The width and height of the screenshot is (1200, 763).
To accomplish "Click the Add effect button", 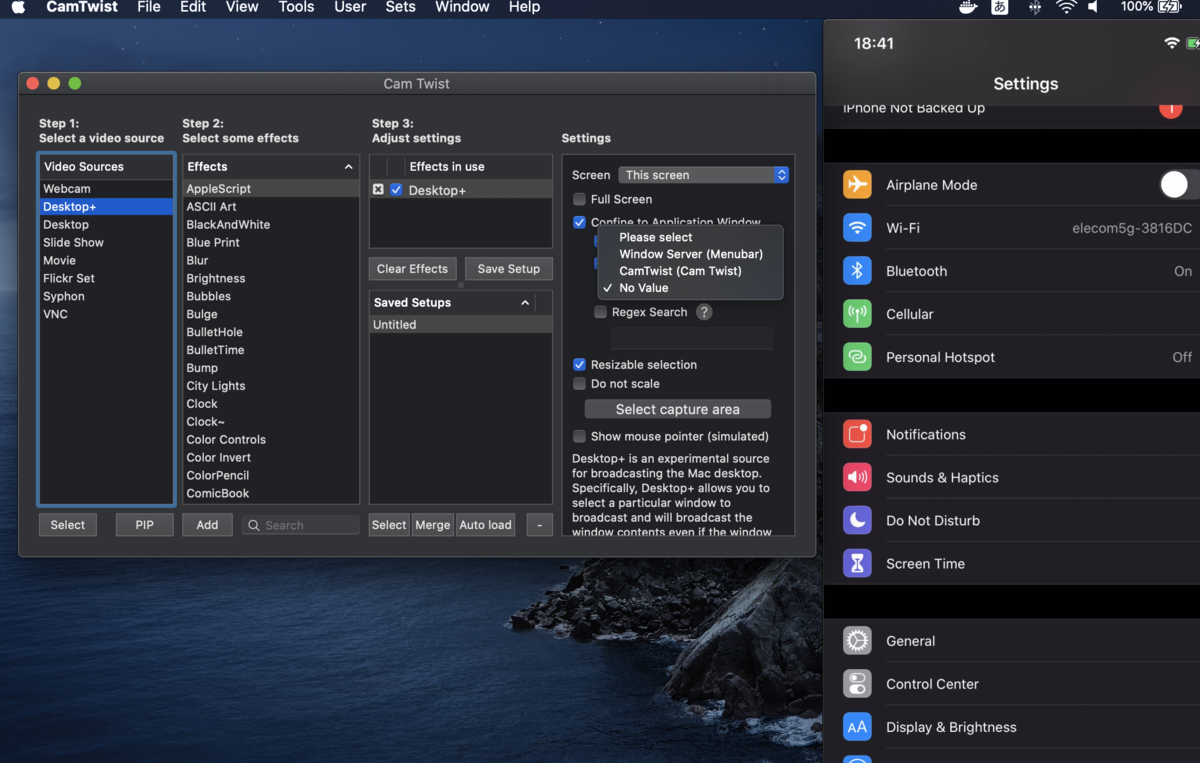I will (x=207, y=525).
